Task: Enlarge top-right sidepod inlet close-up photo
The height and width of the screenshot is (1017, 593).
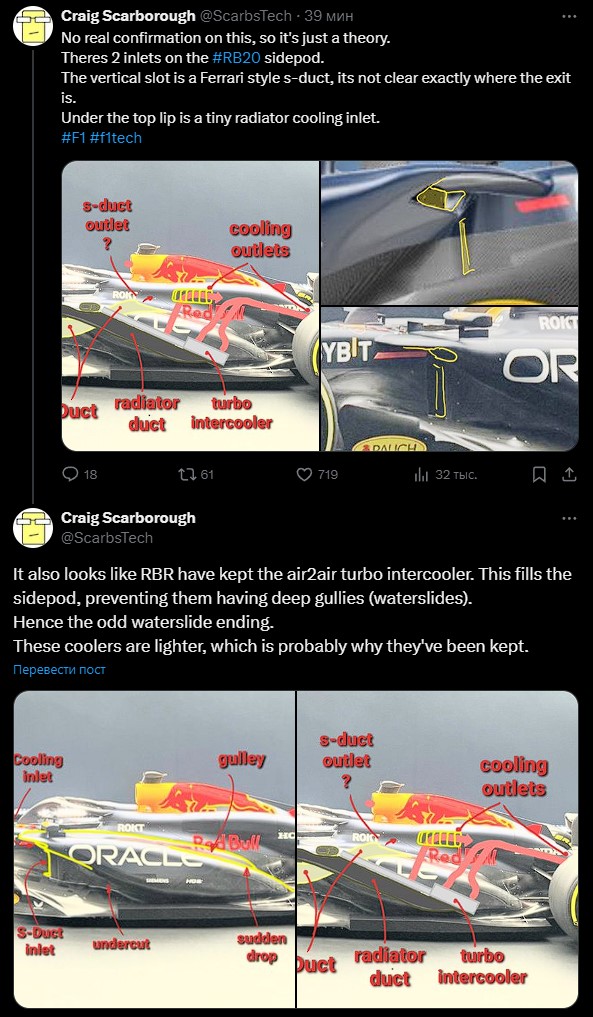Action: (x=450, y=233)
